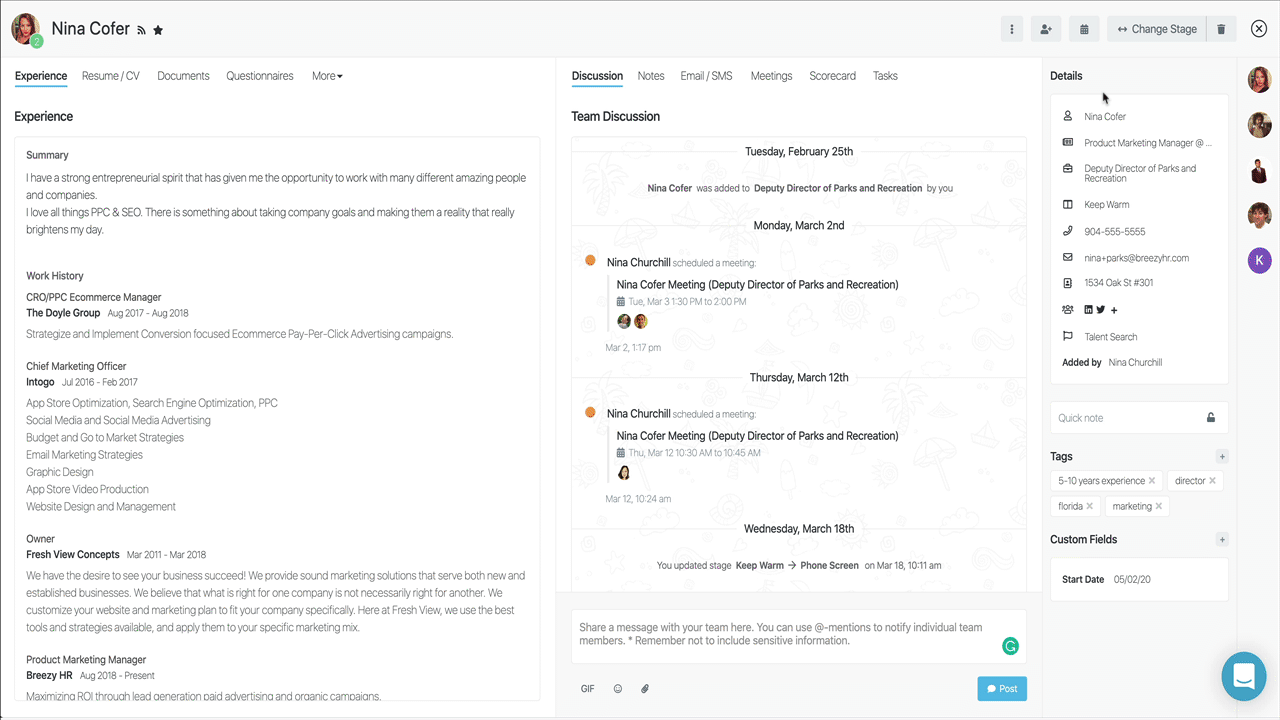Screen dimensions: 1280x720
Task: Click the Talent Search source text
Action: [x=1111, y=337]
